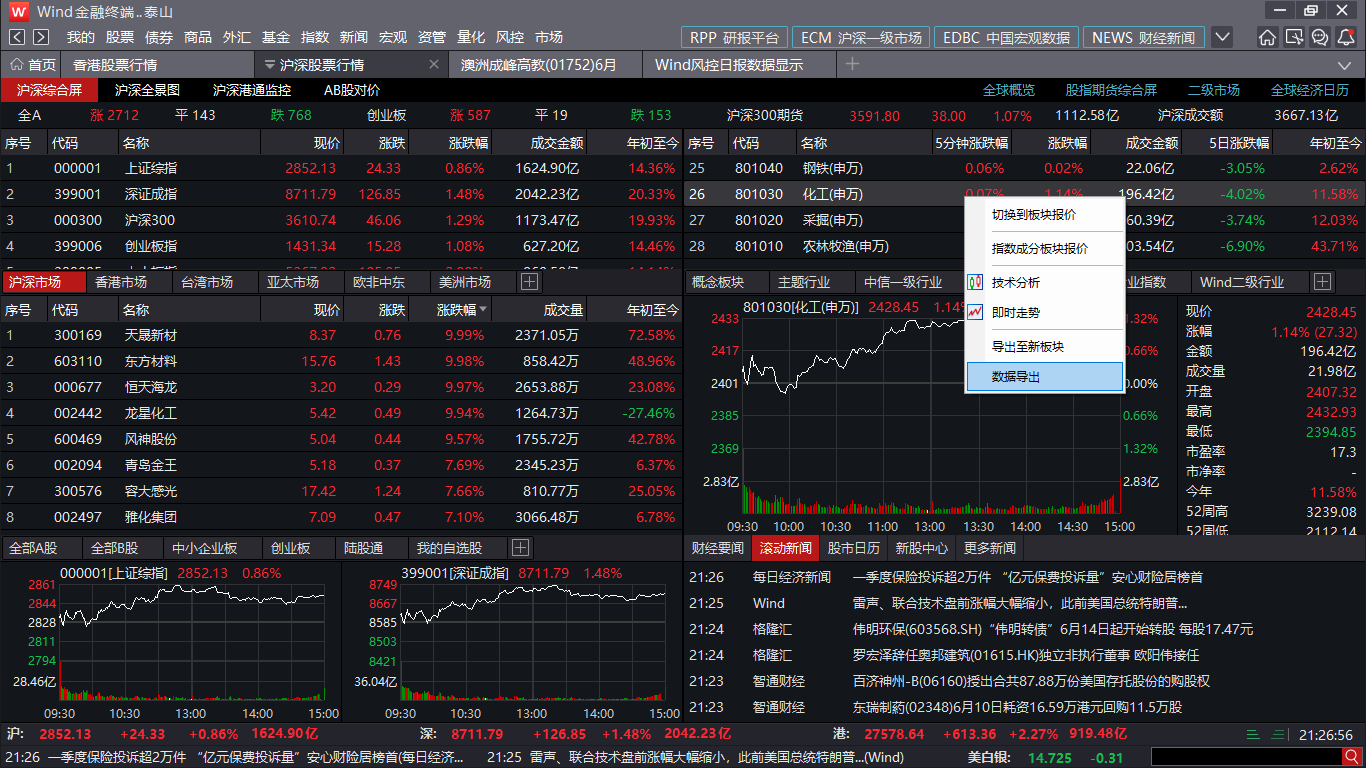Expand the tab list chevron at far right
The image size is (1366, 768).
(x=1346, y=64)
